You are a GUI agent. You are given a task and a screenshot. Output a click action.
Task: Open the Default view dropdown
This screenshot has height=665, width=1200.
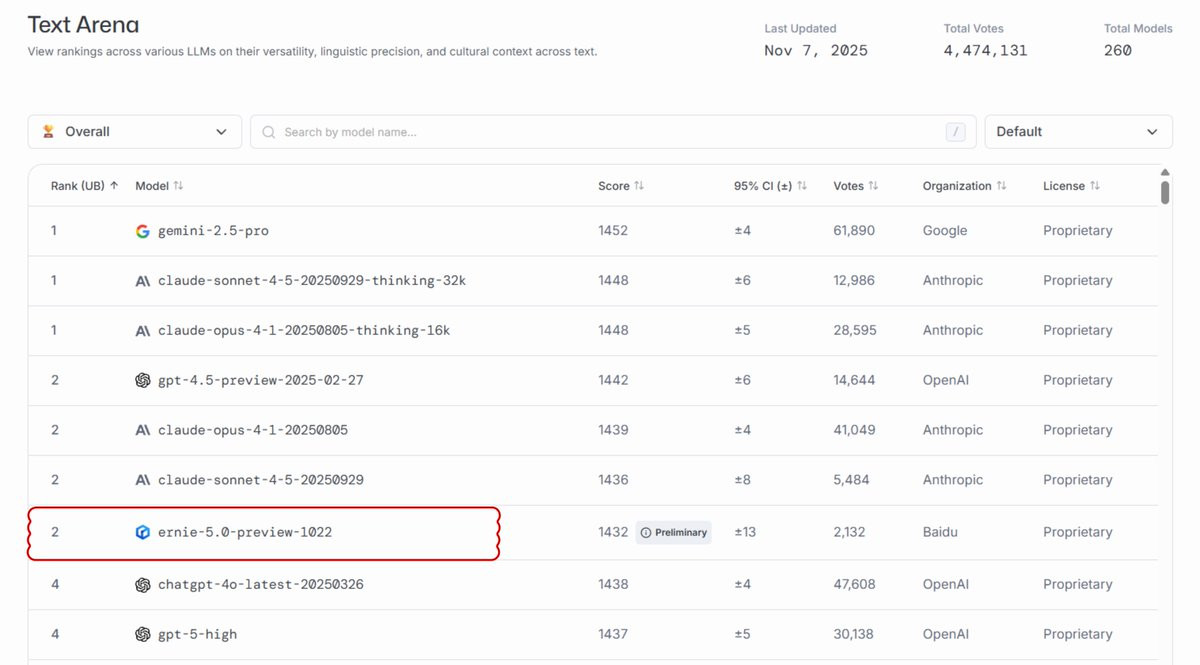point(1078,132)
